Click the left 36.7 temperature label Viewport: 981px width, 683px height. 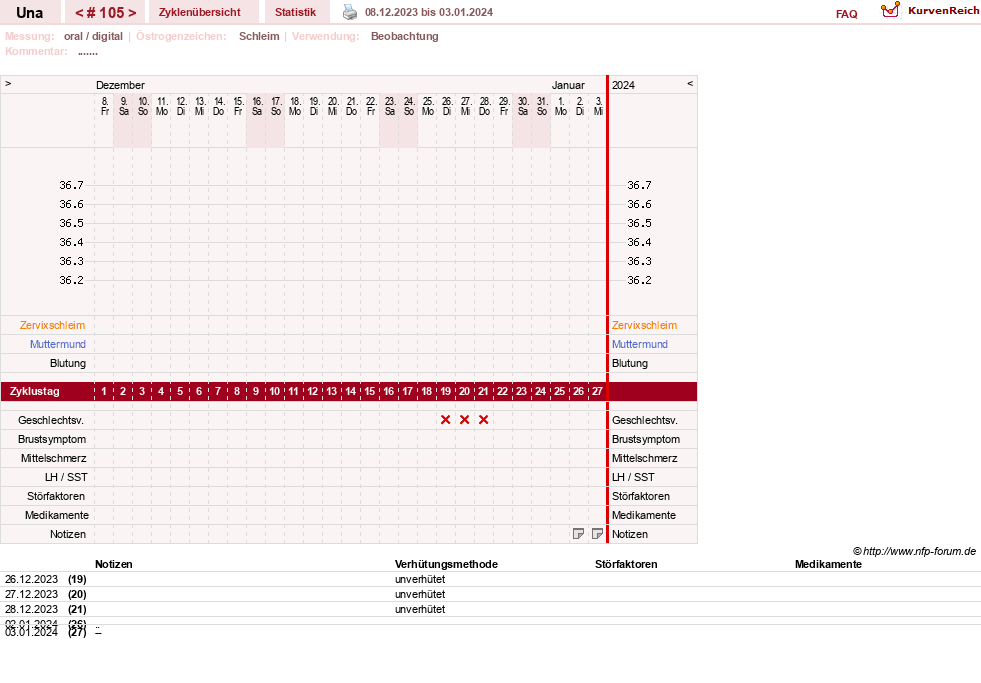(71, 185)
